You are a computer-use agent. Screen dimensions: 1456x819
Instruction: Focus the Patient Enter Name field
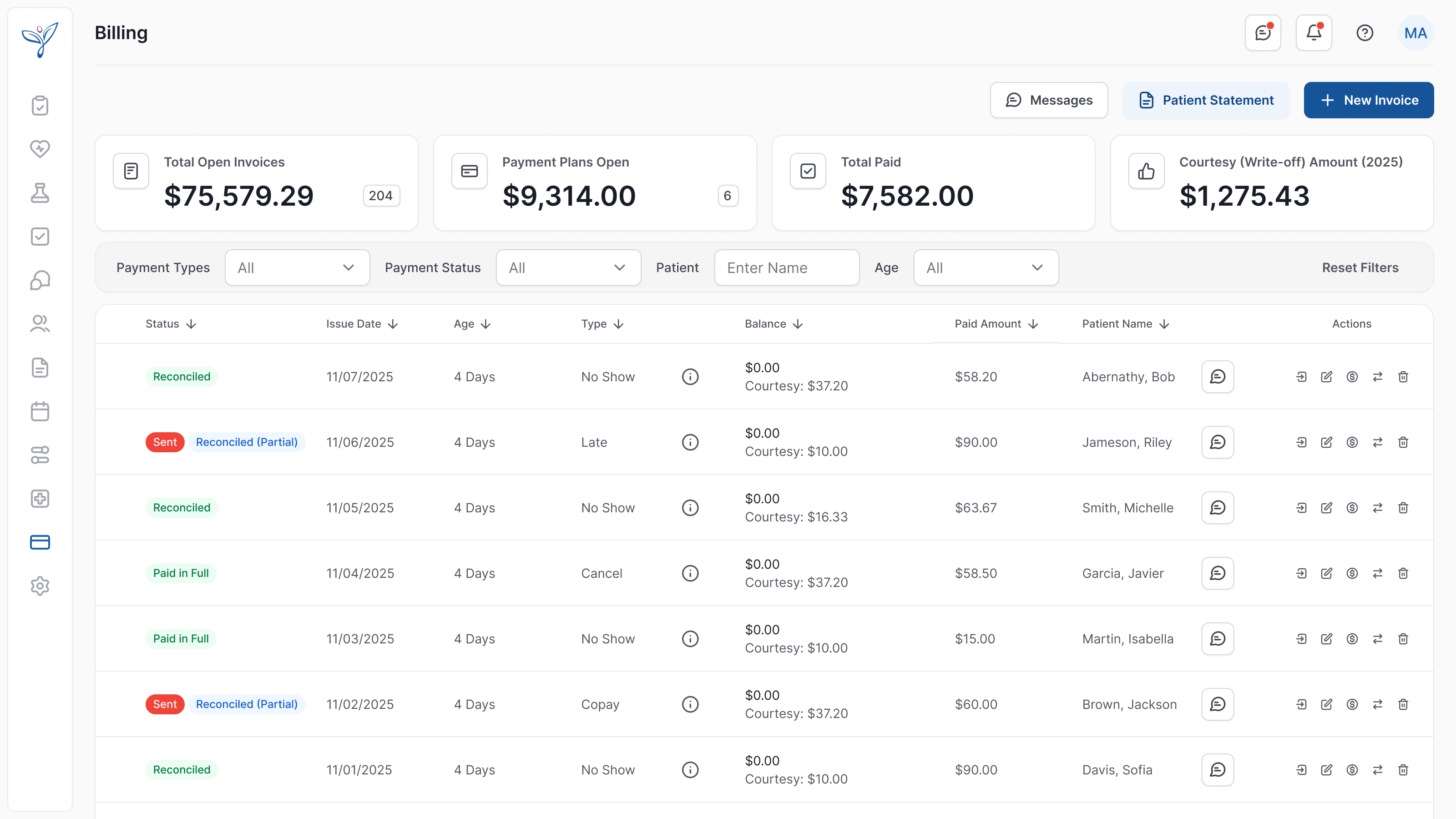tap(787, 268)
